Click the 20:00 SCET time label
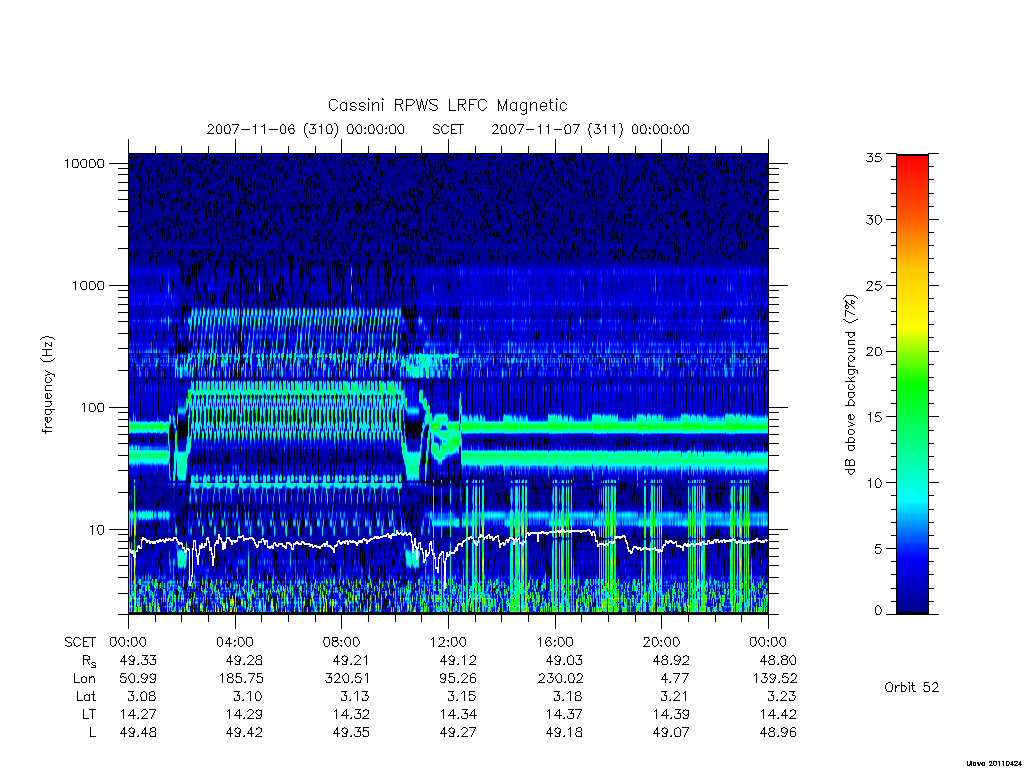This screenshot has height=768, width=1024. tap(661, 642)
